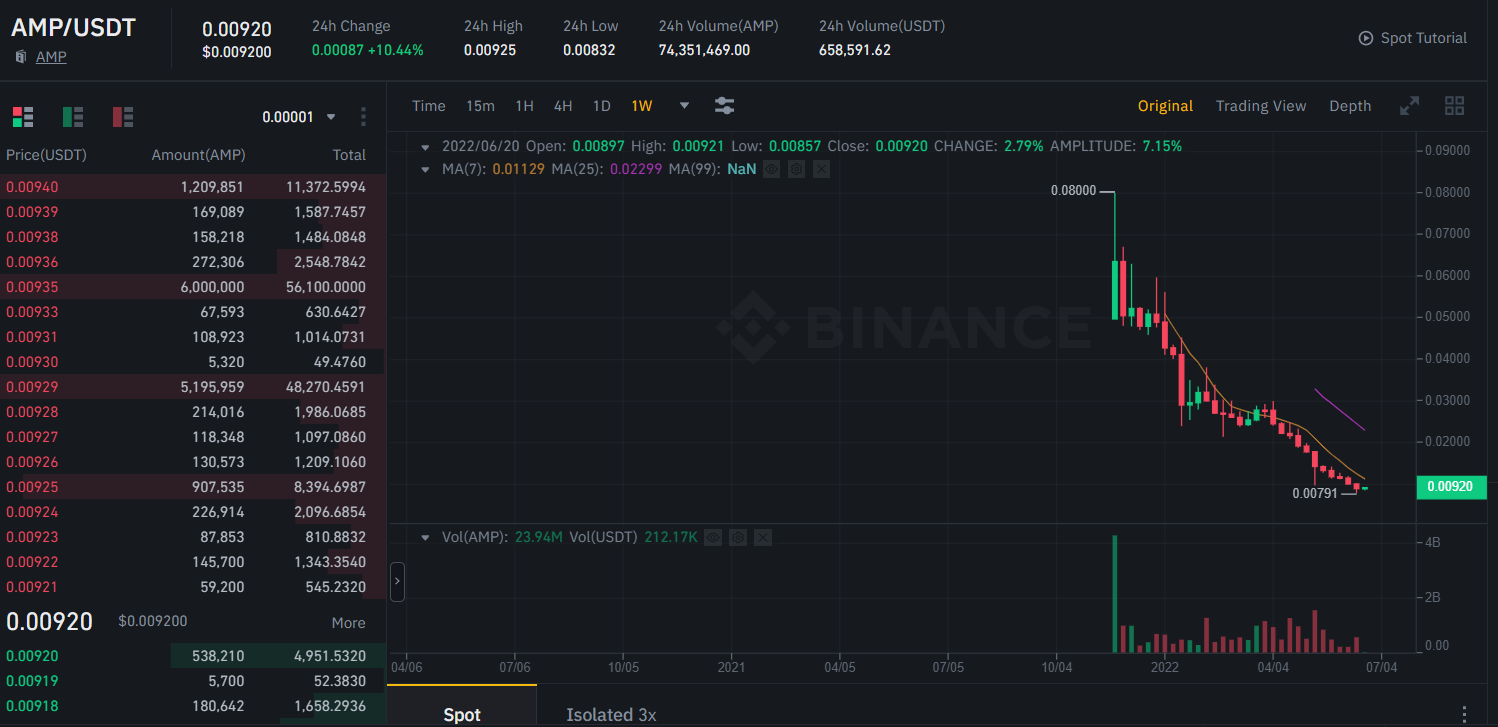
Task: Click the 0.08000 high price marker
Action: tap(1073, 190)
